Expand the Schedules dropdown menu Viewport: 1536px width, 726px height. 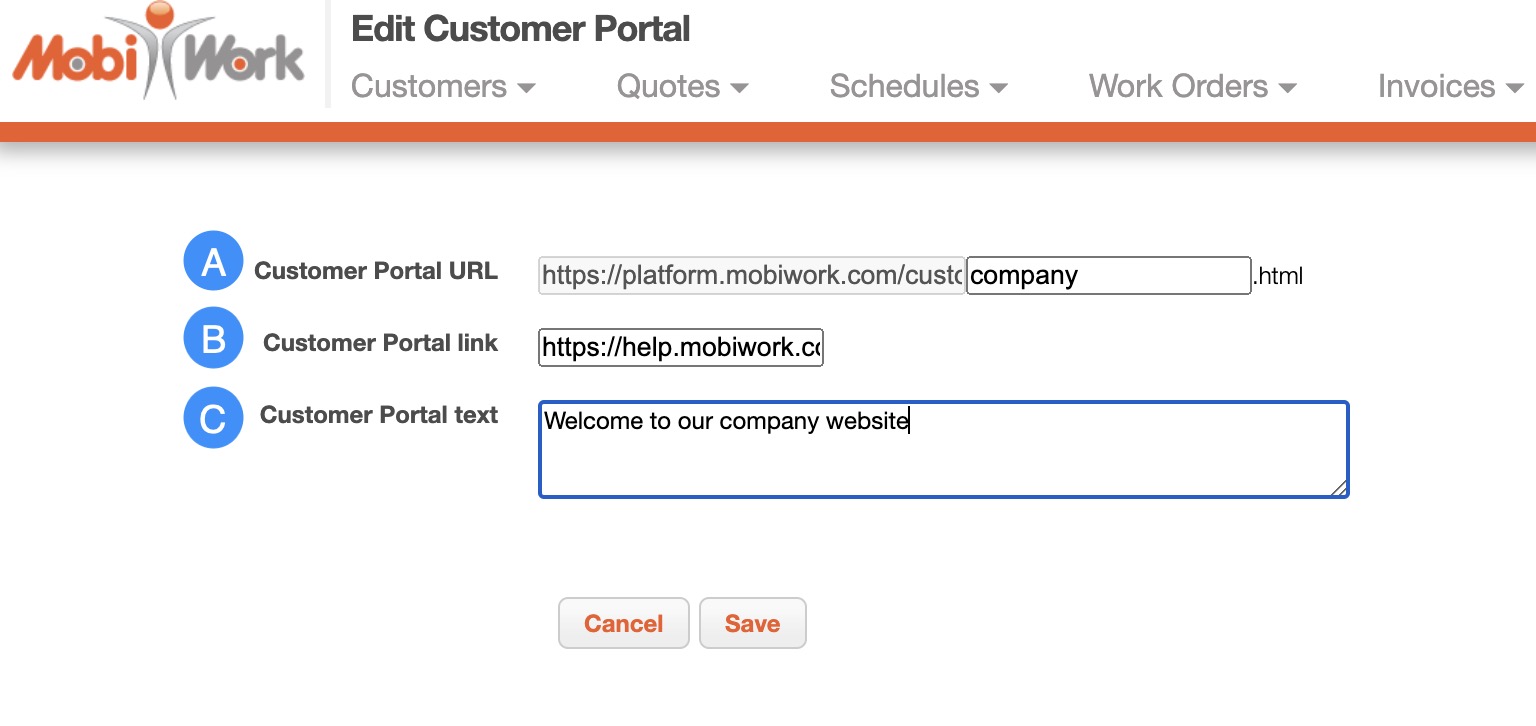(918, 87)
